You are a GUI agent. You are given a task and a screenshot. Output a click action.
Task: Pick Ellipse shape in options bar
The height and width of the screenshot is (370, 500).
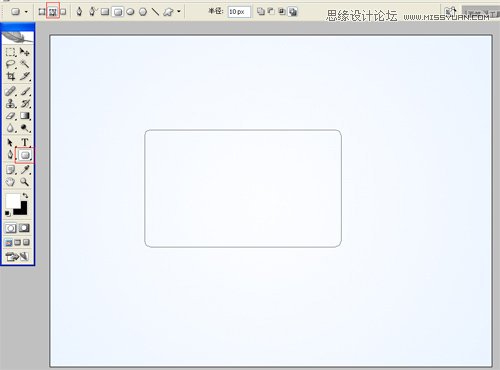click(130, 12)
